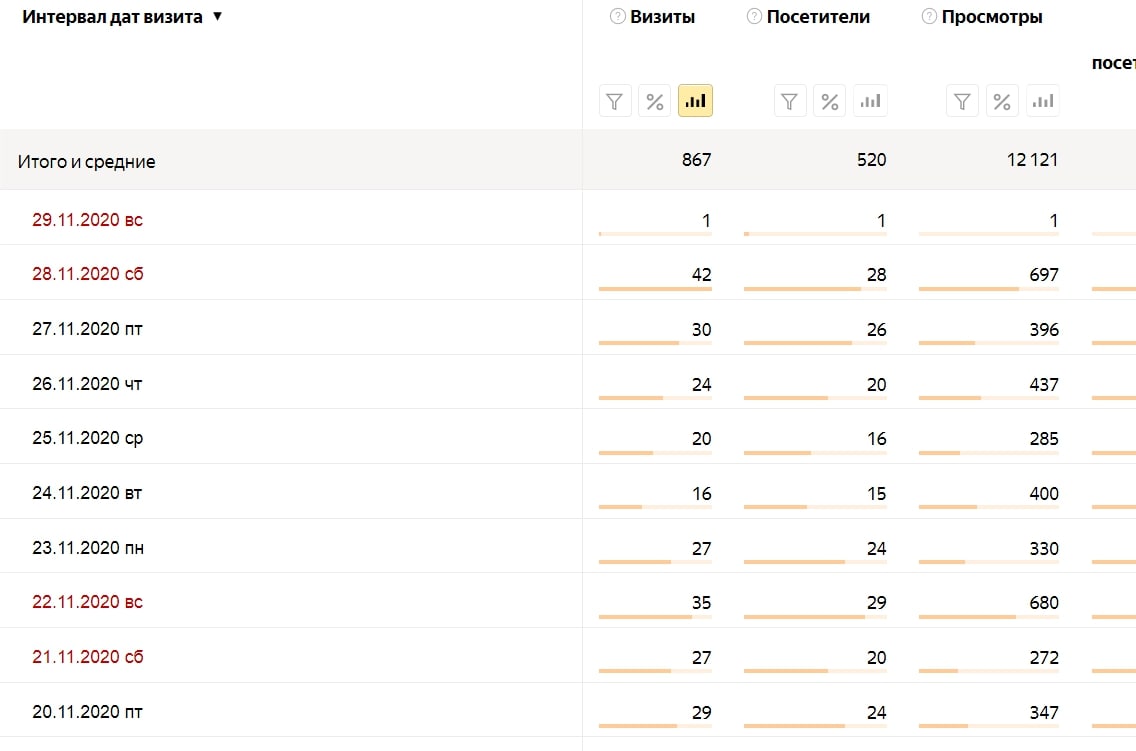
Task: Sort by Посетители column header
Action: (x=818, y=17)
